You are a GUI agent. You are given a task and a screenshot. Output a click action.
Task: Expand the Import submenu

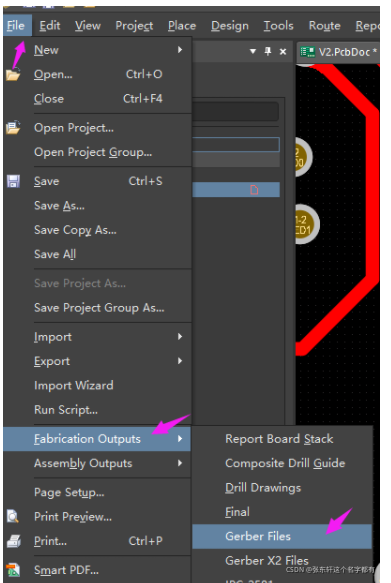pyautogui.click(x=97, y=337)
